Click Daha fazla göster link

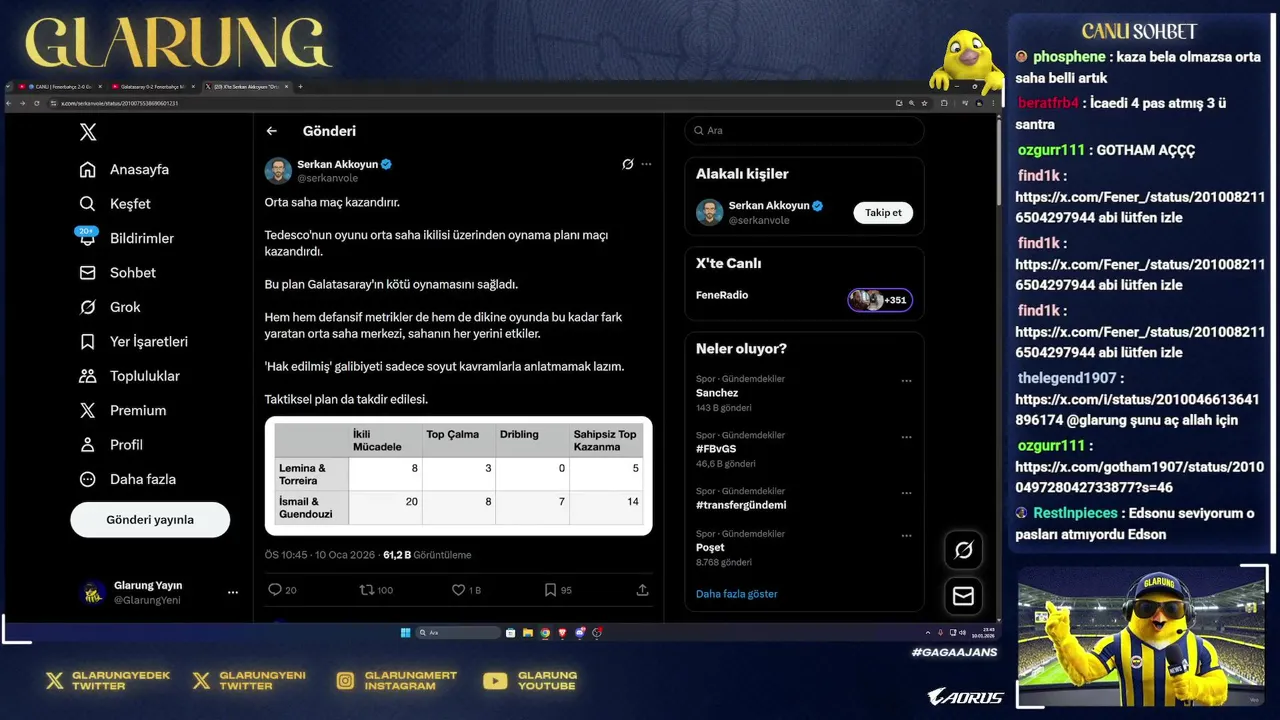tap(736, 594)
